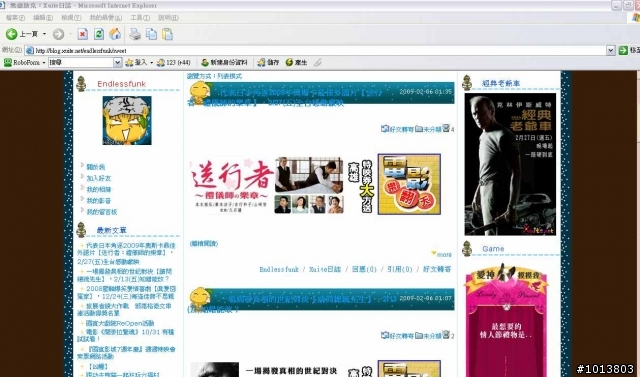
Task: Click Xuite日誌 link in the first post footer
Action: 324,269
